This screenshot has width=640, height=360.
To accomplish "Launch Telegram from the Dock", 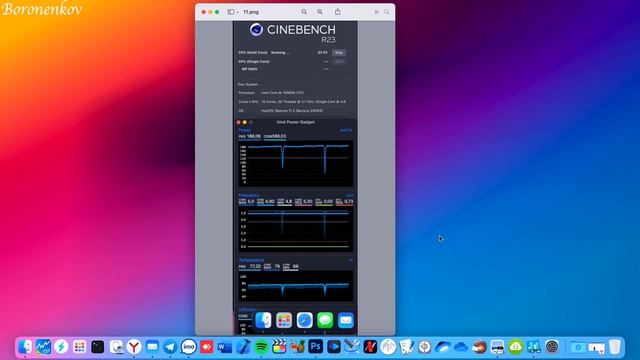I will coord(170,347).
